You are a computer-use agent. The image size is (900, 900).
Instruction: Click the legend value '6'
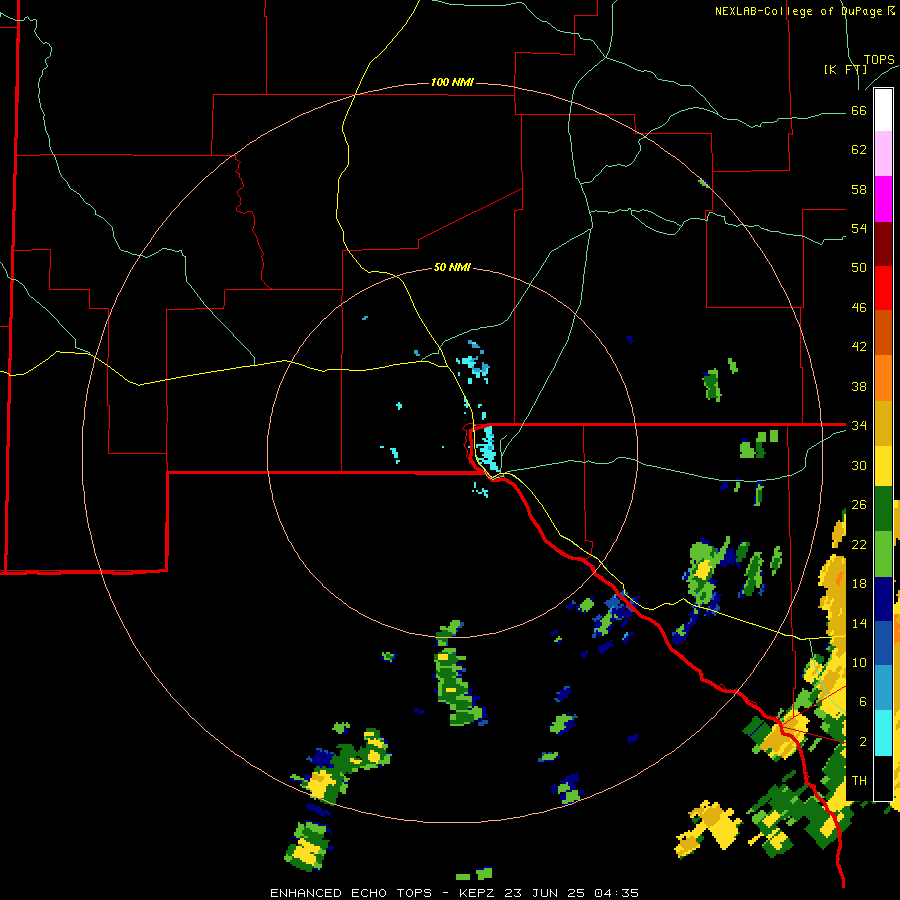(862, 701)
